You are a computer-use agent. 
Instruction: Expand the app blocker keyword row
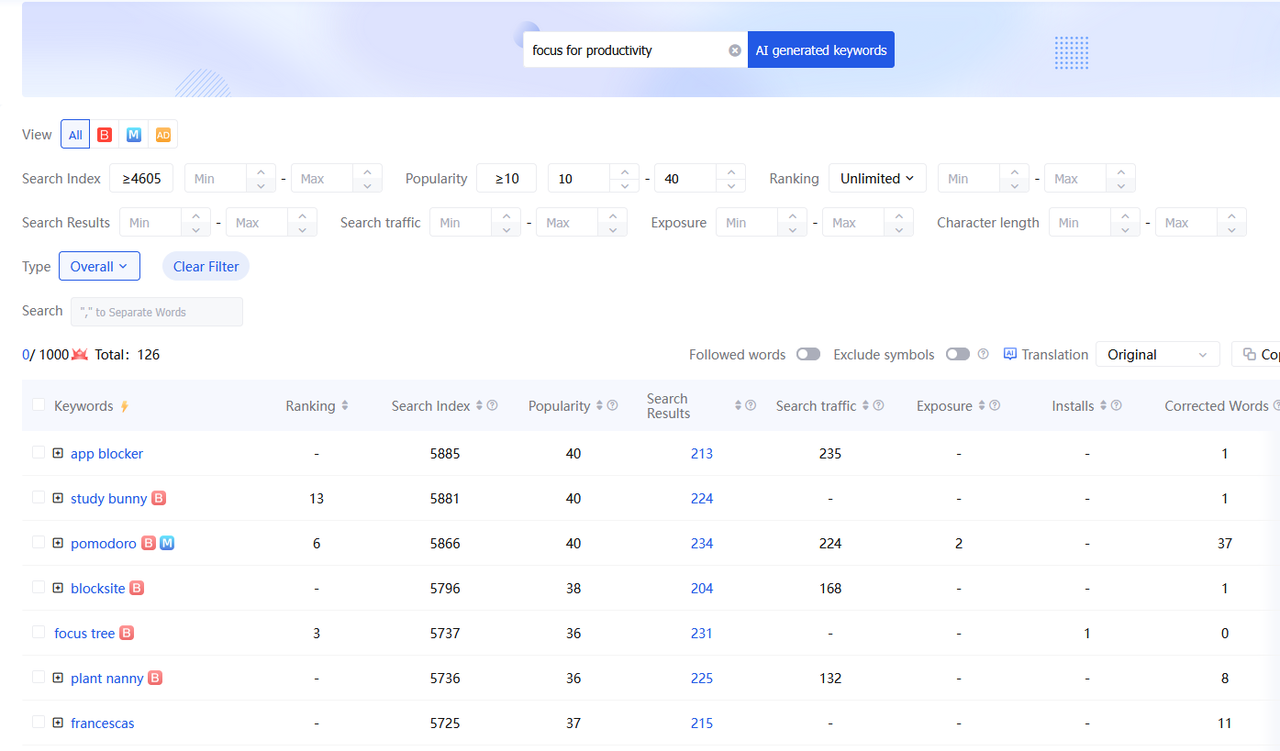coord(58,453)
